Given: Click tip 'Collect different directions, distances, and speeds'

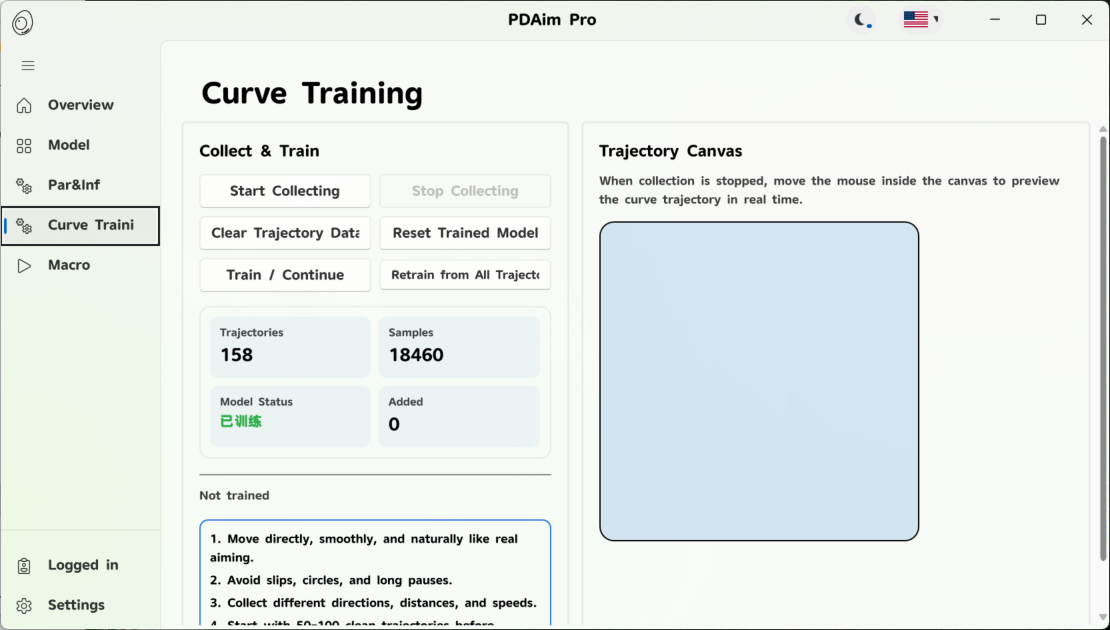Looking at the screenshot, I should (373, 603).
